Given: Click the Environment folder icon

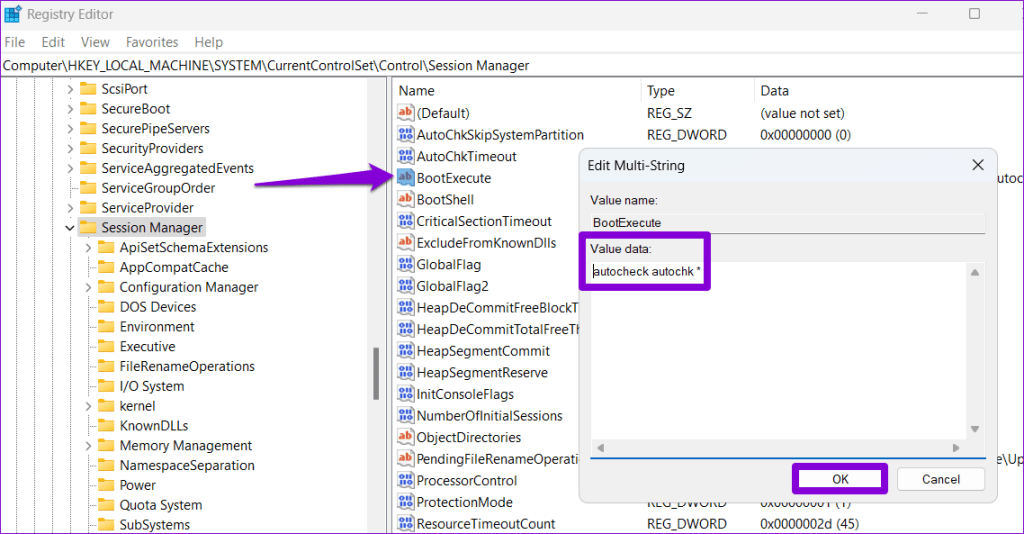Looking at the screenshot, I should [106, 326].
